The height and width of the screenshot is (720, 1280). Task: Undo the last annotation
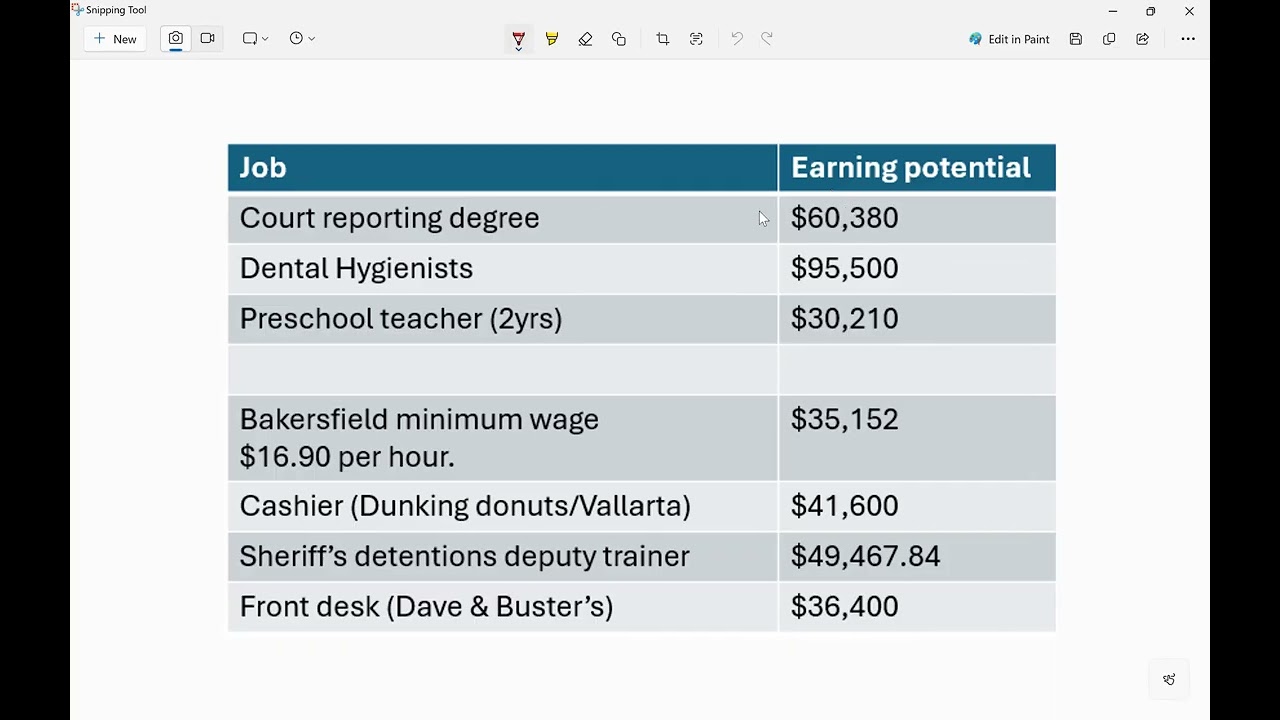(737, 39)
